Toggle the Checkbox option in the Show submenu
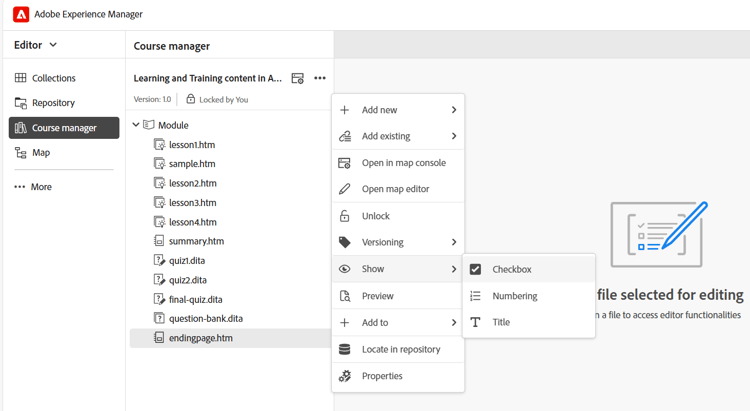This screenshot has height=411, width=750. 511,269
